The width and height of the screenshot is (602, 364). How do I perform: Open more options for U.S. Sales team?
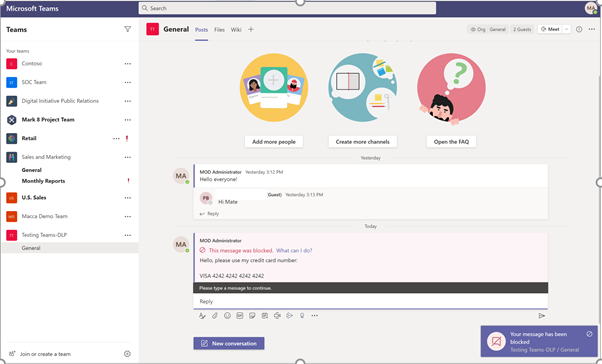click(127, 198)
